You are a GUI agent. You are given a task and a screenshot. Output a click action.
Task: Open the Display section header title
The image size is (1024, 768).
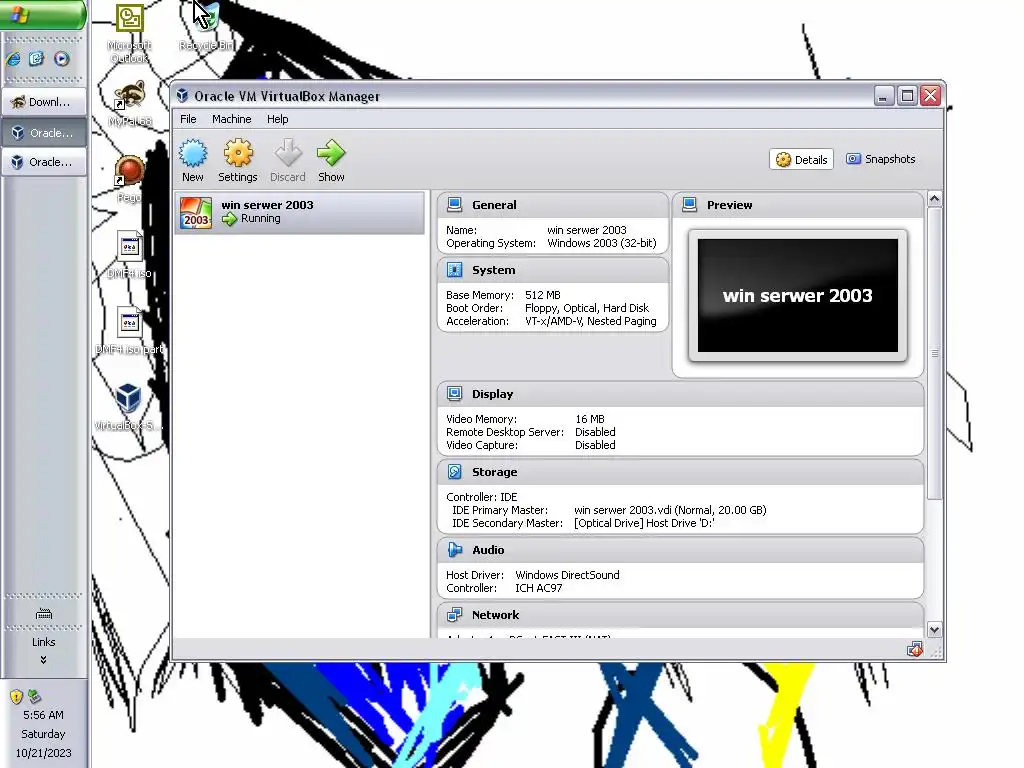492,394
